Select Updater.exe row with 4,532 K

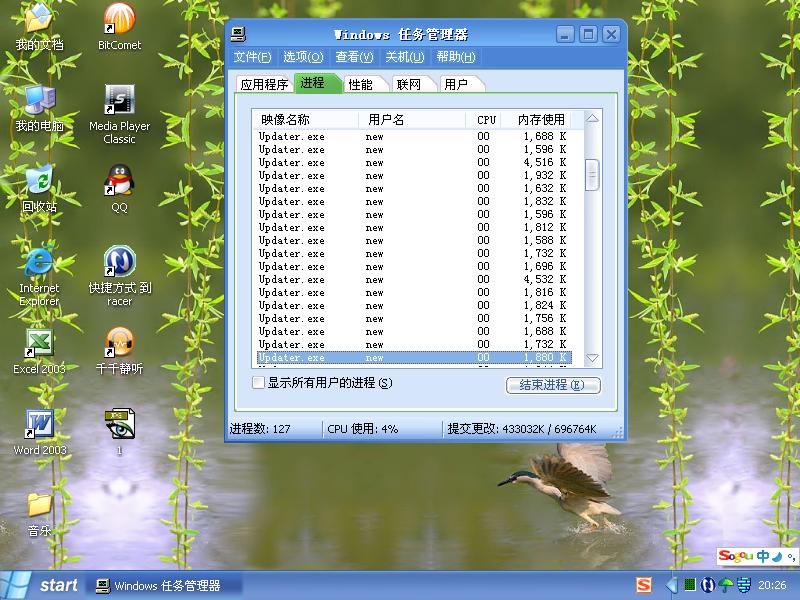click(412, 280)
